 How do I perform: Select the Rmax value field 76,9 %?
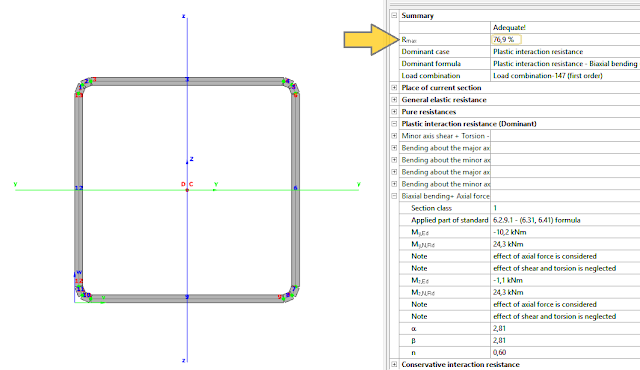506,40
